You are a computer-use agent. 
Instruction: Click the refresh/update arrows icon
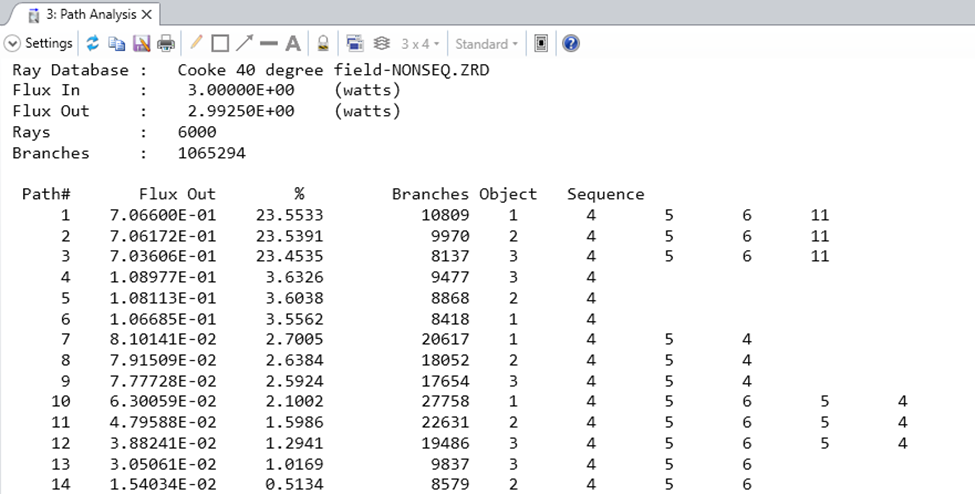[x=93, y=44]
